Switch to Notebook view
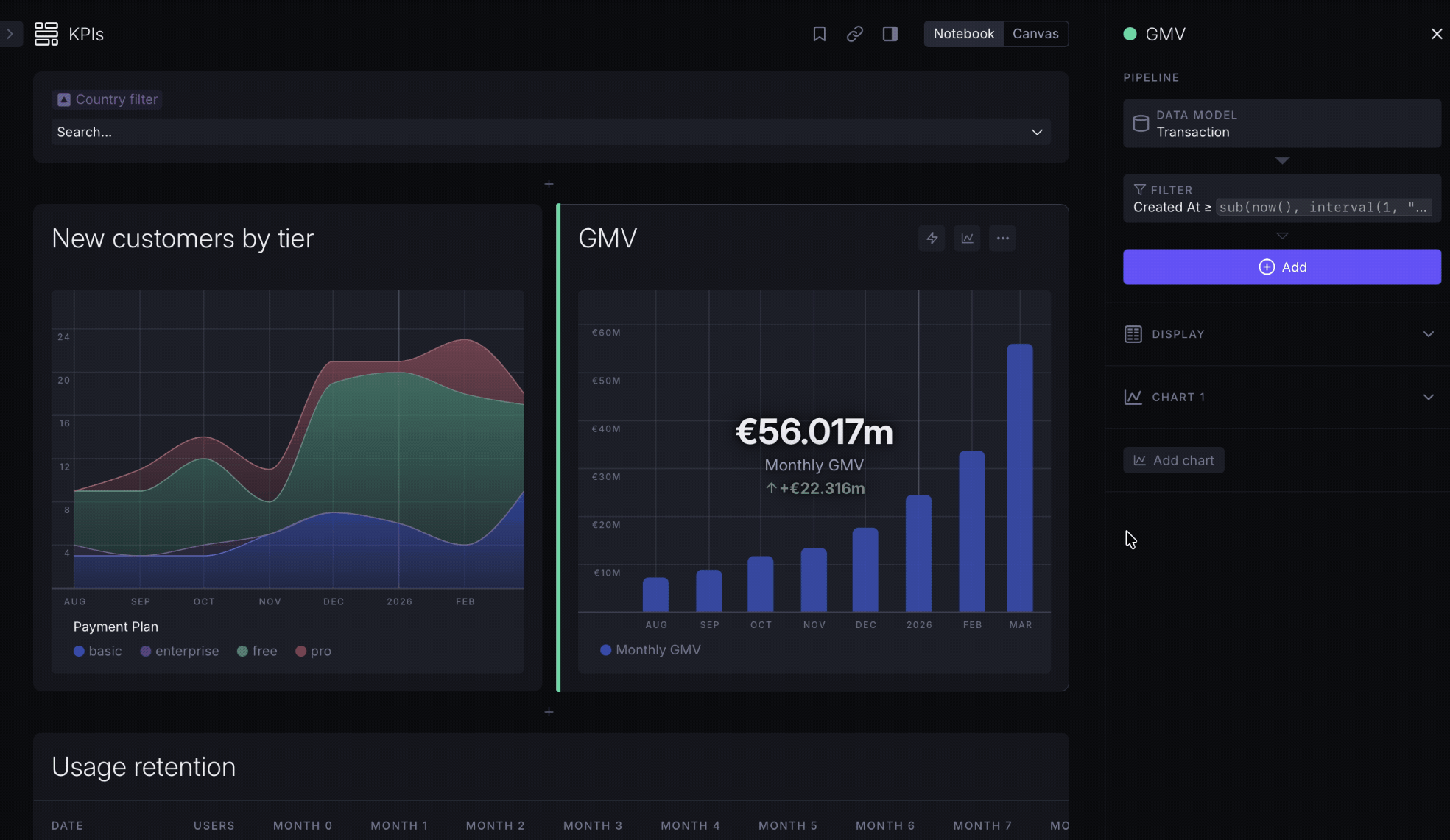 point(963,34)
